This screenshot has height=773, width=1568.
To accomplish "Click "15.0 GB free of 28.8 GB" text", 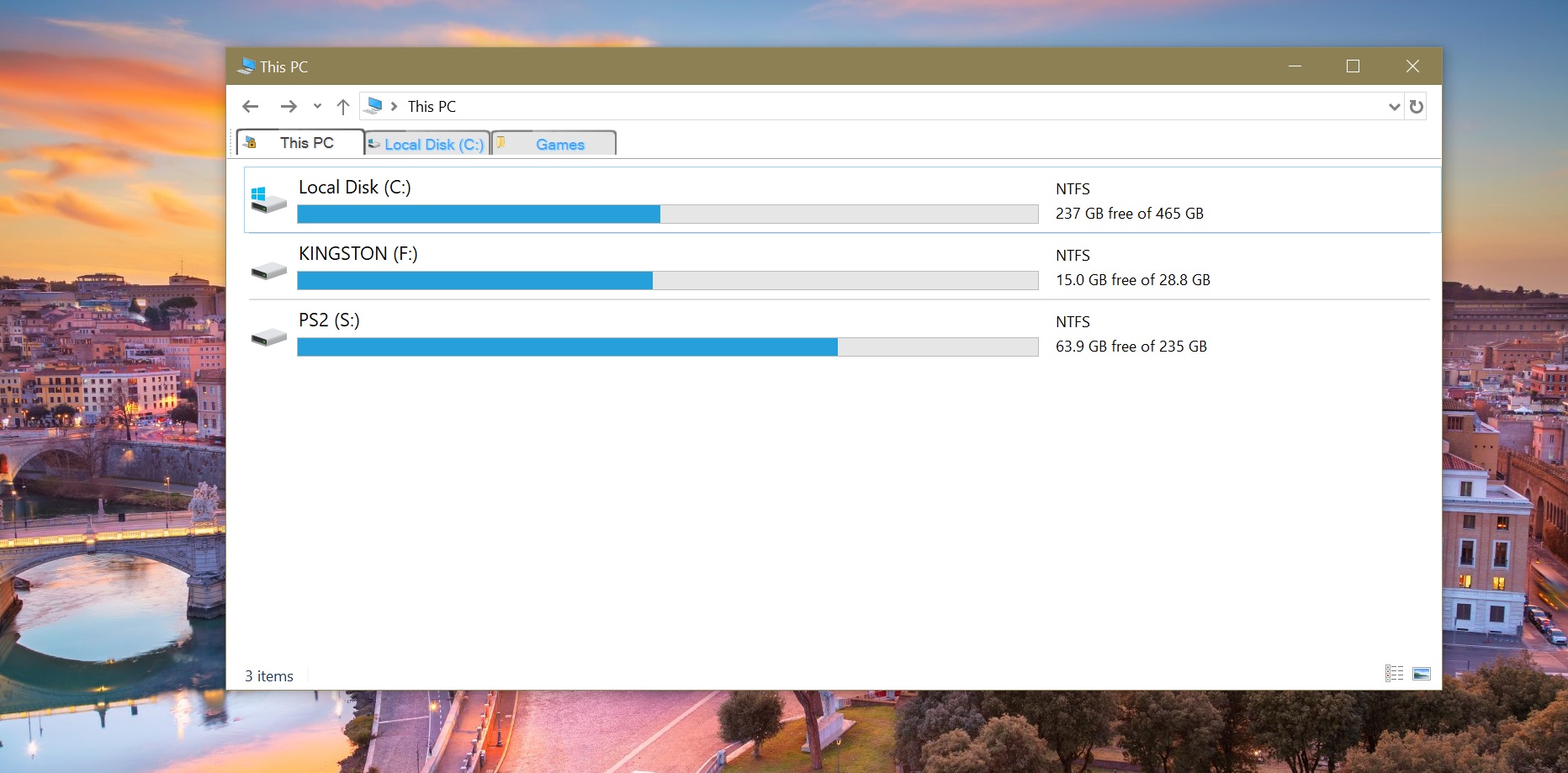I will (1133, 280).
